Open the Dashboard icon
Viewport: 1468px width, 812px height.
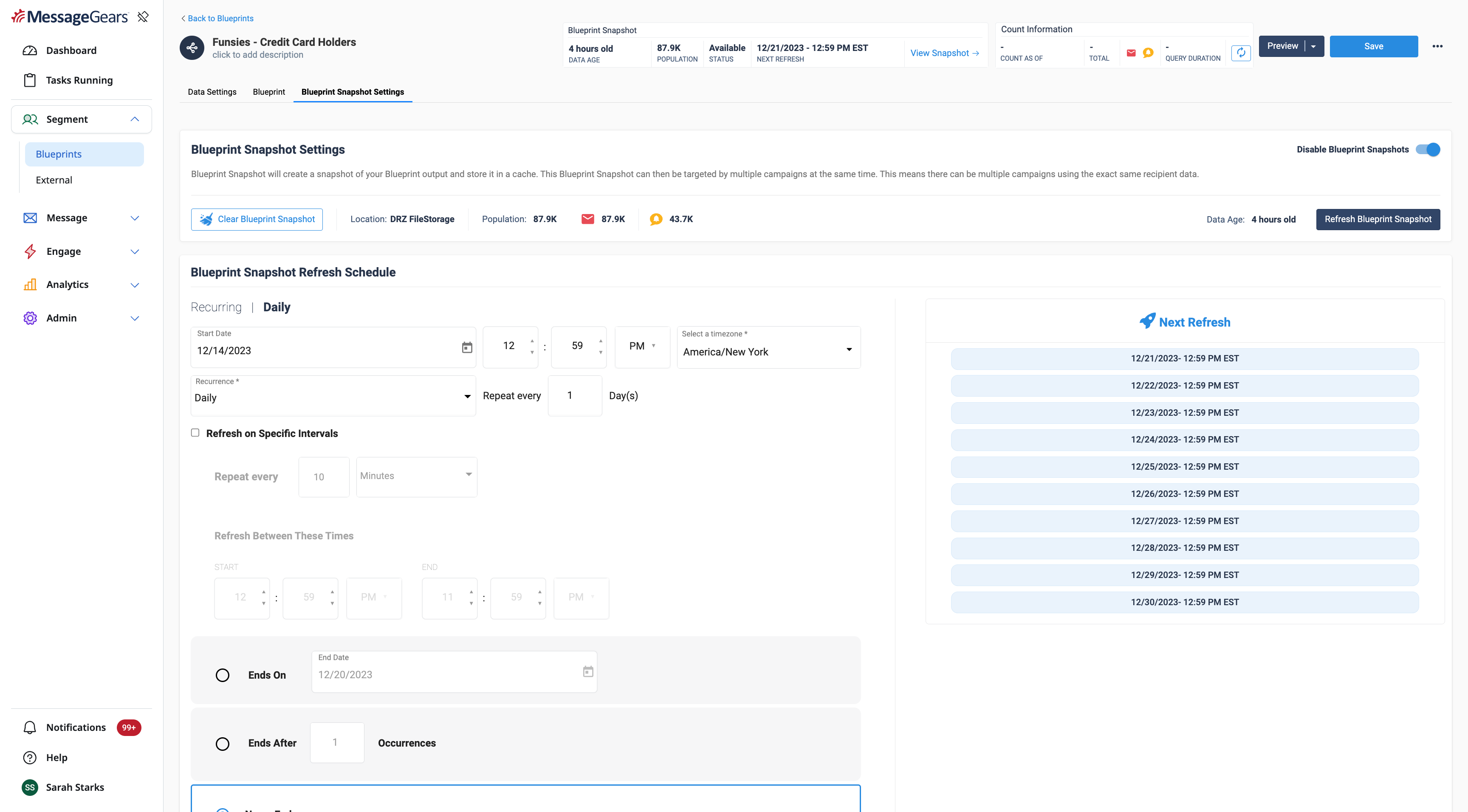[30, 50]
